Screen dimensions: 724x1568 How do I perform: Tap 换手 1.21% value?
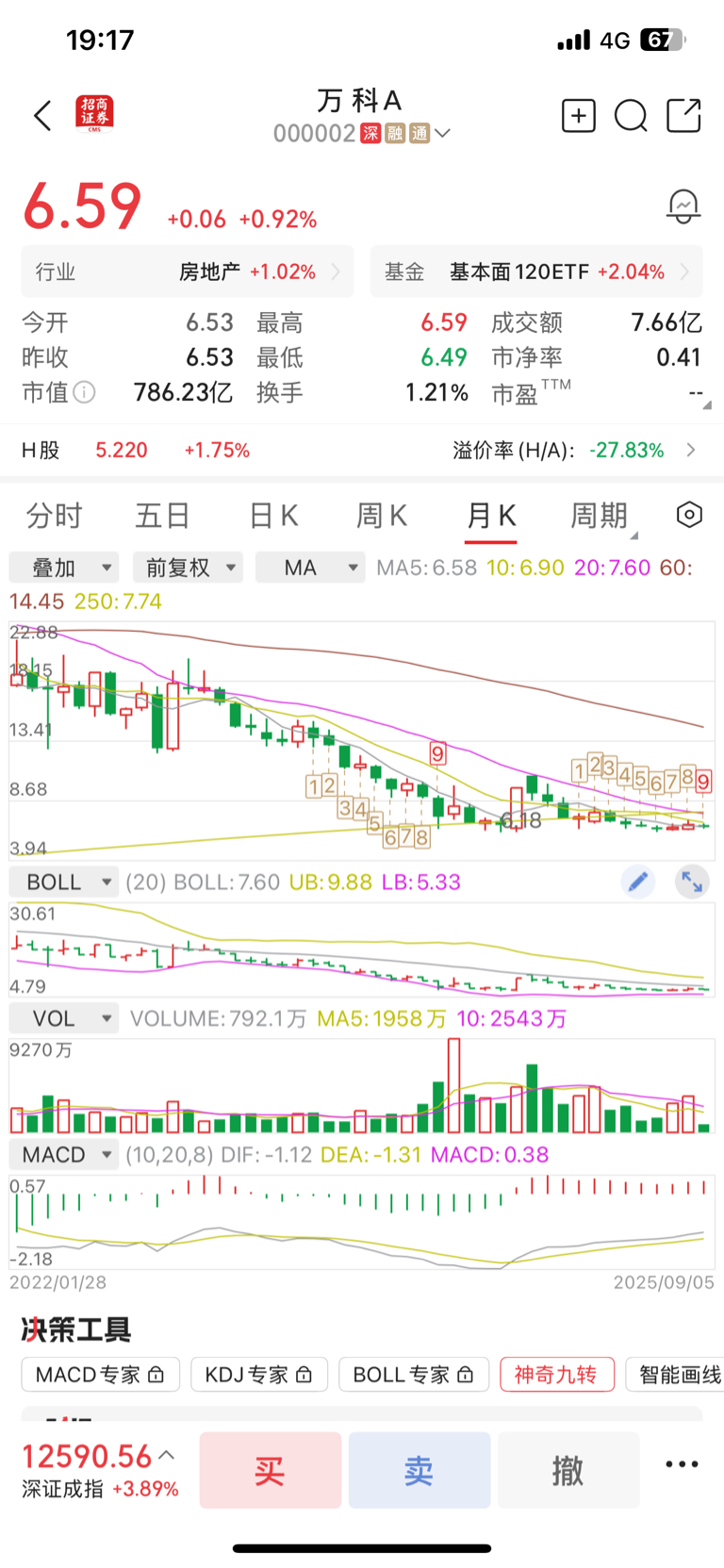[436, 392]
